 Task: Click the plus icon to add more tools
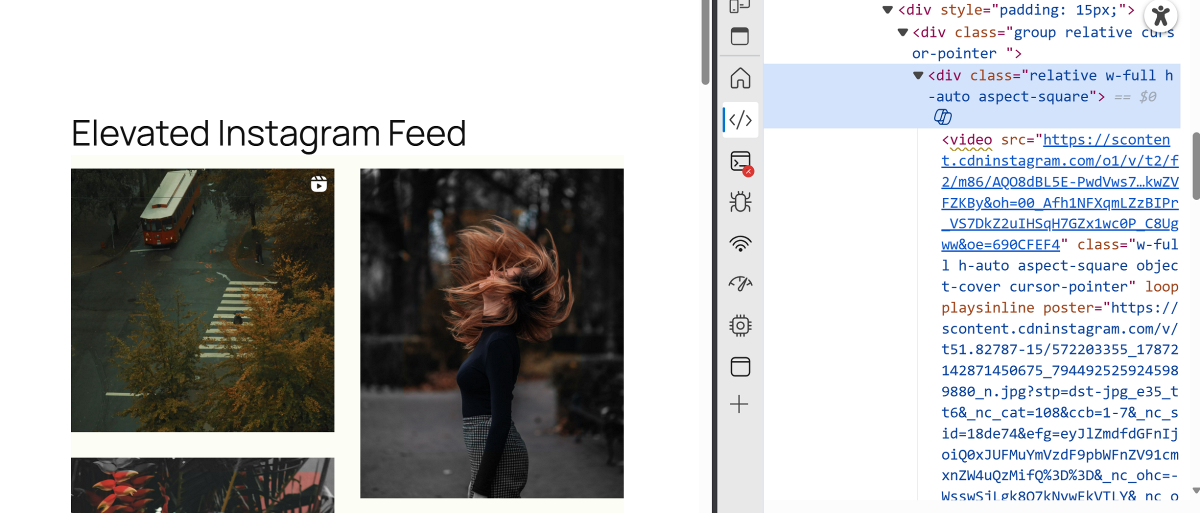coord(740,405)
